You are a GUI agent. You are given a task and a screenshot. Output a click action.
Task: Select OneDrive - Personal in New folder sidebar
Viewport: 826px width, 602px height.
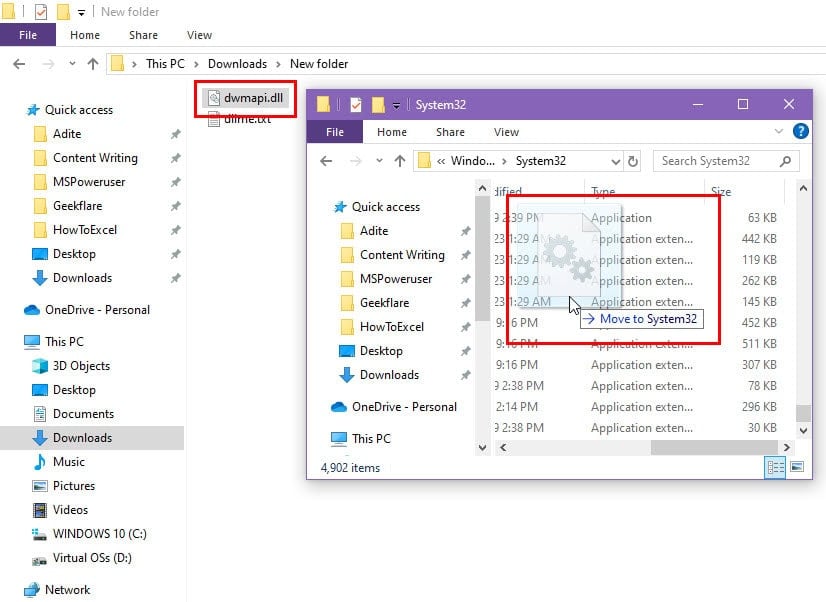pos(97,310)
